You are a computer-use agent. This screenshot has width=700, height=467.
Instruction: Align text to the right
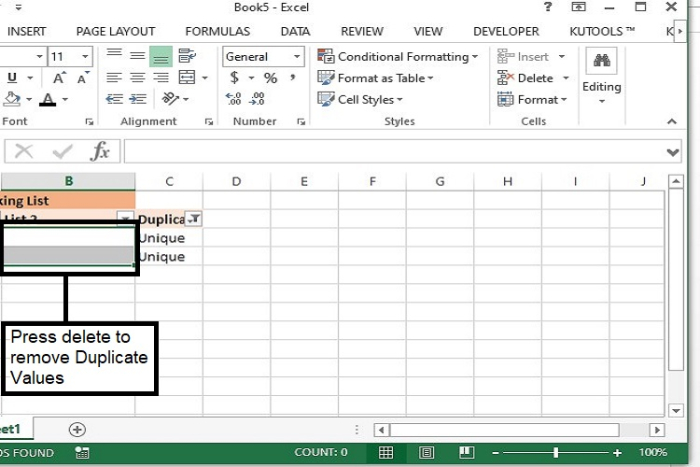click(161, 78)
